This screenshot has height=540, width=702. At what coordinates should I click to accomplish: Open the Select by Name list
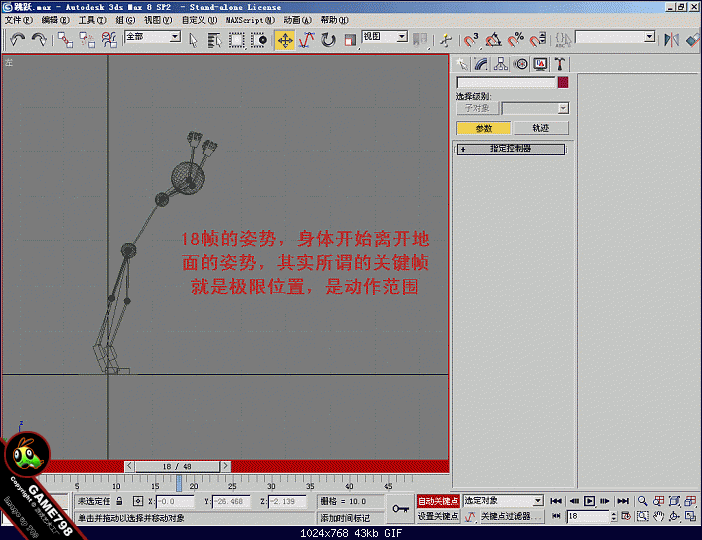pos(215,40)
